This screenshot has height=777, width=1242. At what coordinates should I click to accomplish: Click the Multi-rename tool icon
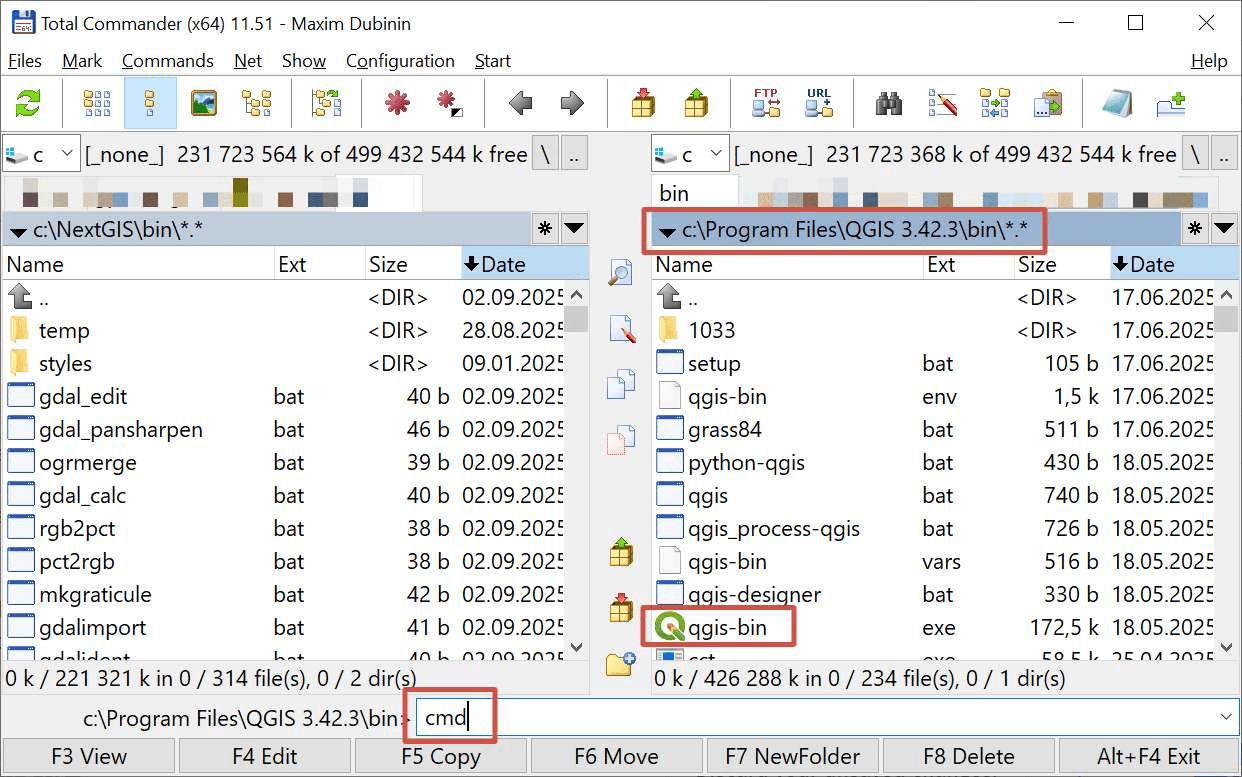[942, 103]
